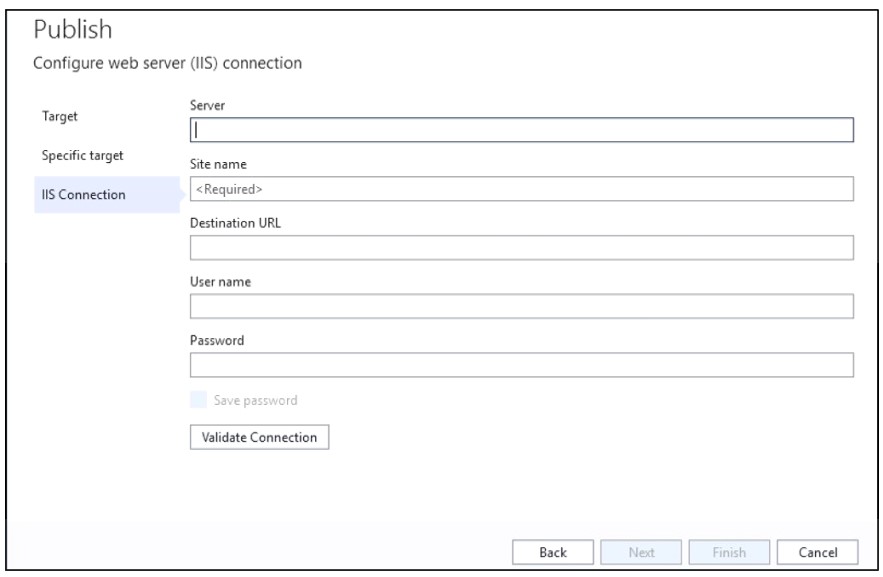Switch to the Target step
The width and height of the screenshot is (883, 577).
[59, 116]
